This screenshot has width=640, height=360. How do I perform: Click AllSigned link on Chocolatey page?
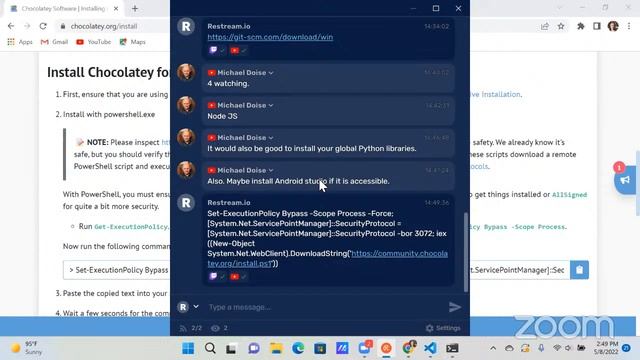569,195
